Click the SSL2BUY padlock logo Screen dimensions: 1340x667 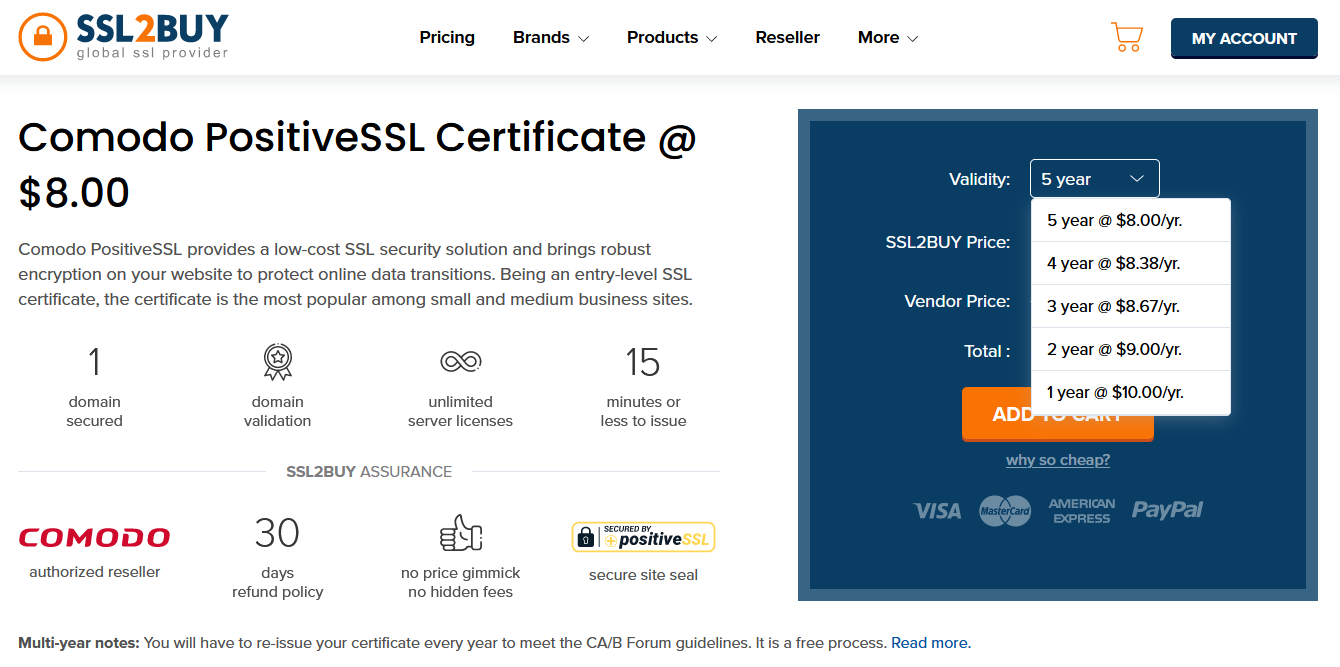(x=42, y=37)
